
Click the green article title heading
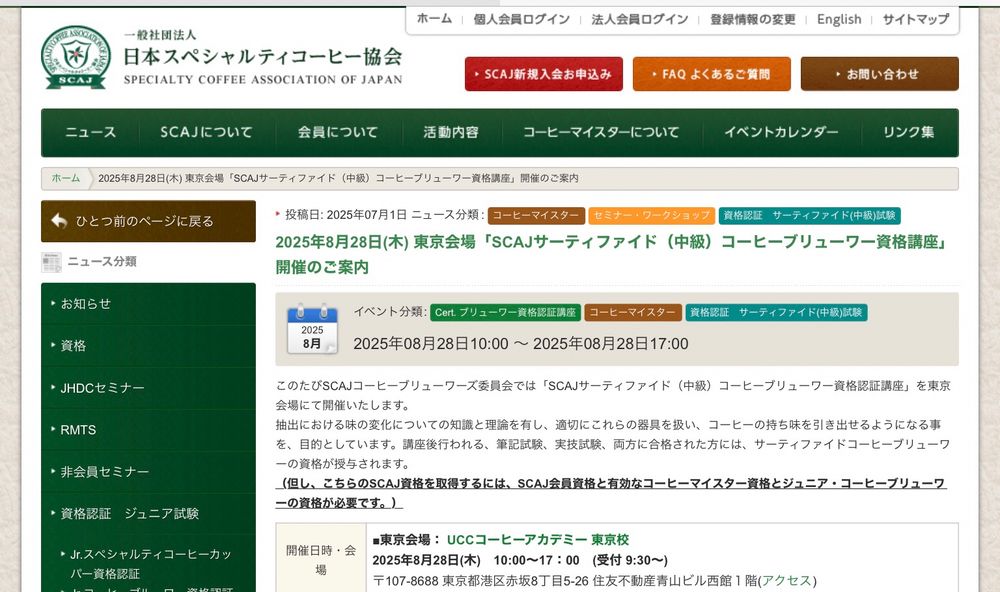pyautogui.click(x=612, y=254)
